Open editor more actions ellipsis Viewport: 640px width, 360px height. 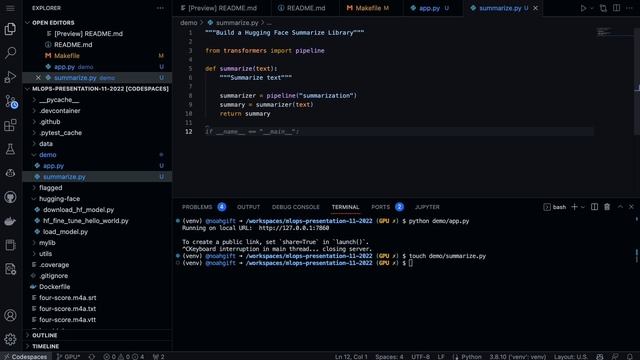(x=629, y=8)
